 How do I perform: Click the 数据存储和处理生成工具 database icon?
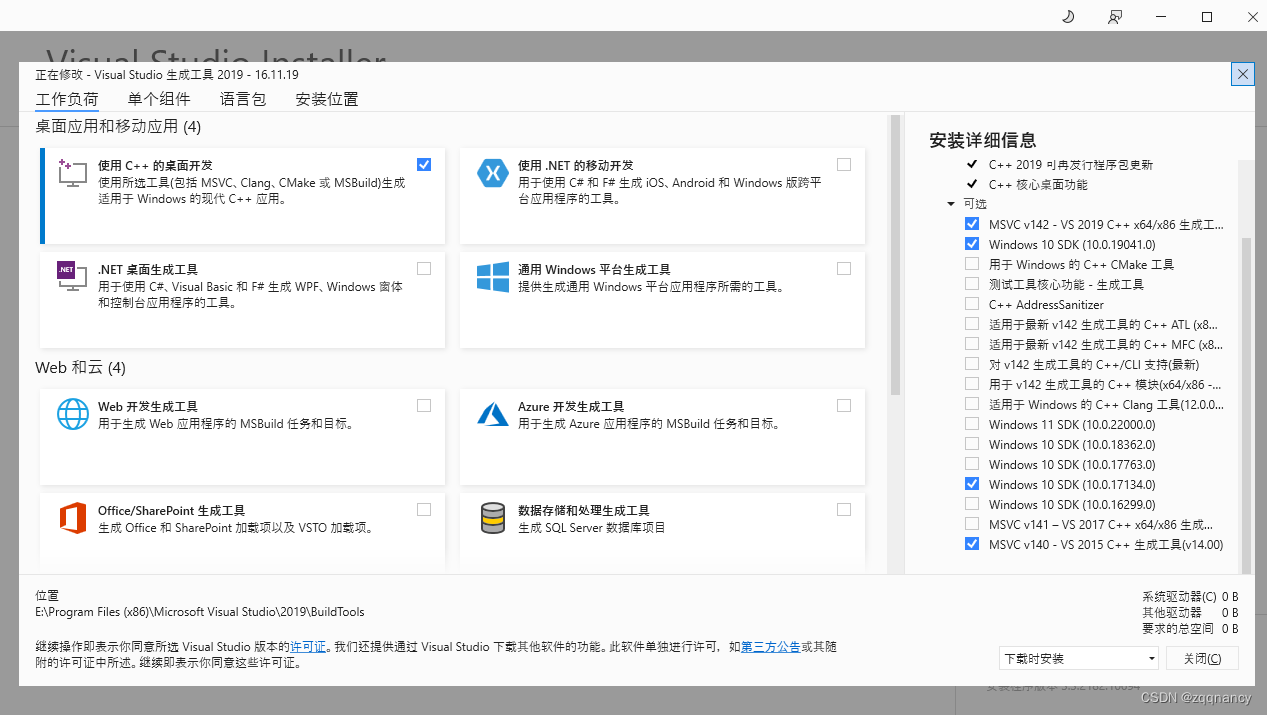[492, 518]
